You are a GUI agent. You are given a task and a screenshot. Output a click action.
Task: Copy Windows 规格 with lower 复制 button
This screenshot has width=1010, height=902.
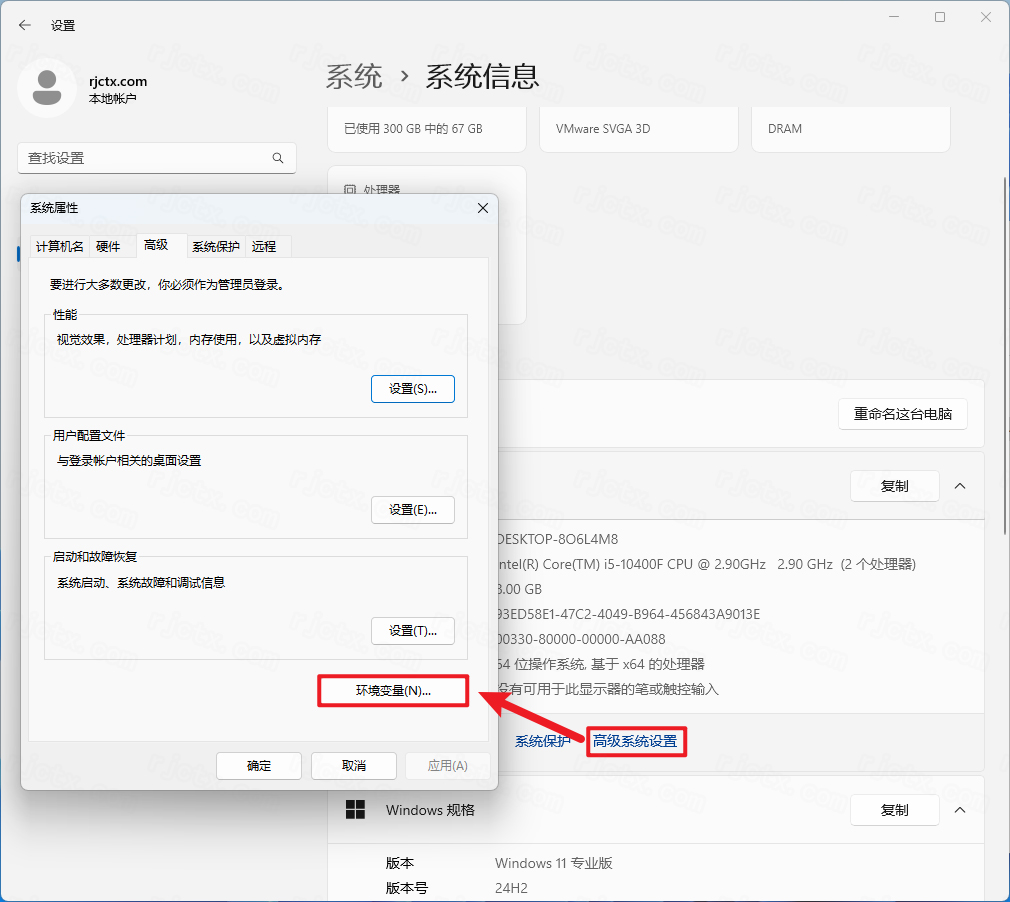pos(895,810)
